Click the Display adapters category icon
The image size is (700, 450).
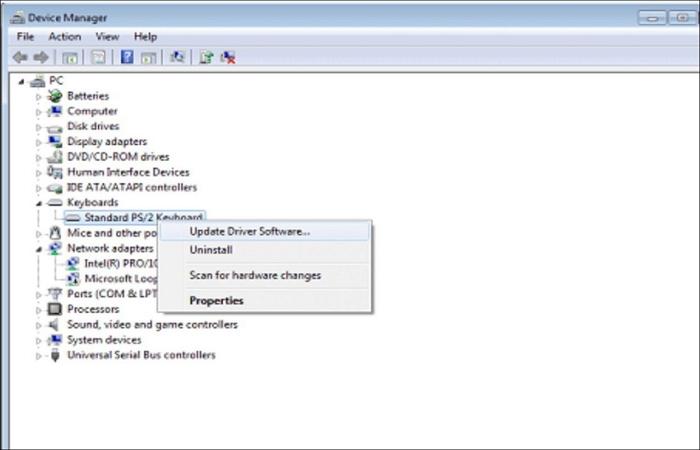55,142
